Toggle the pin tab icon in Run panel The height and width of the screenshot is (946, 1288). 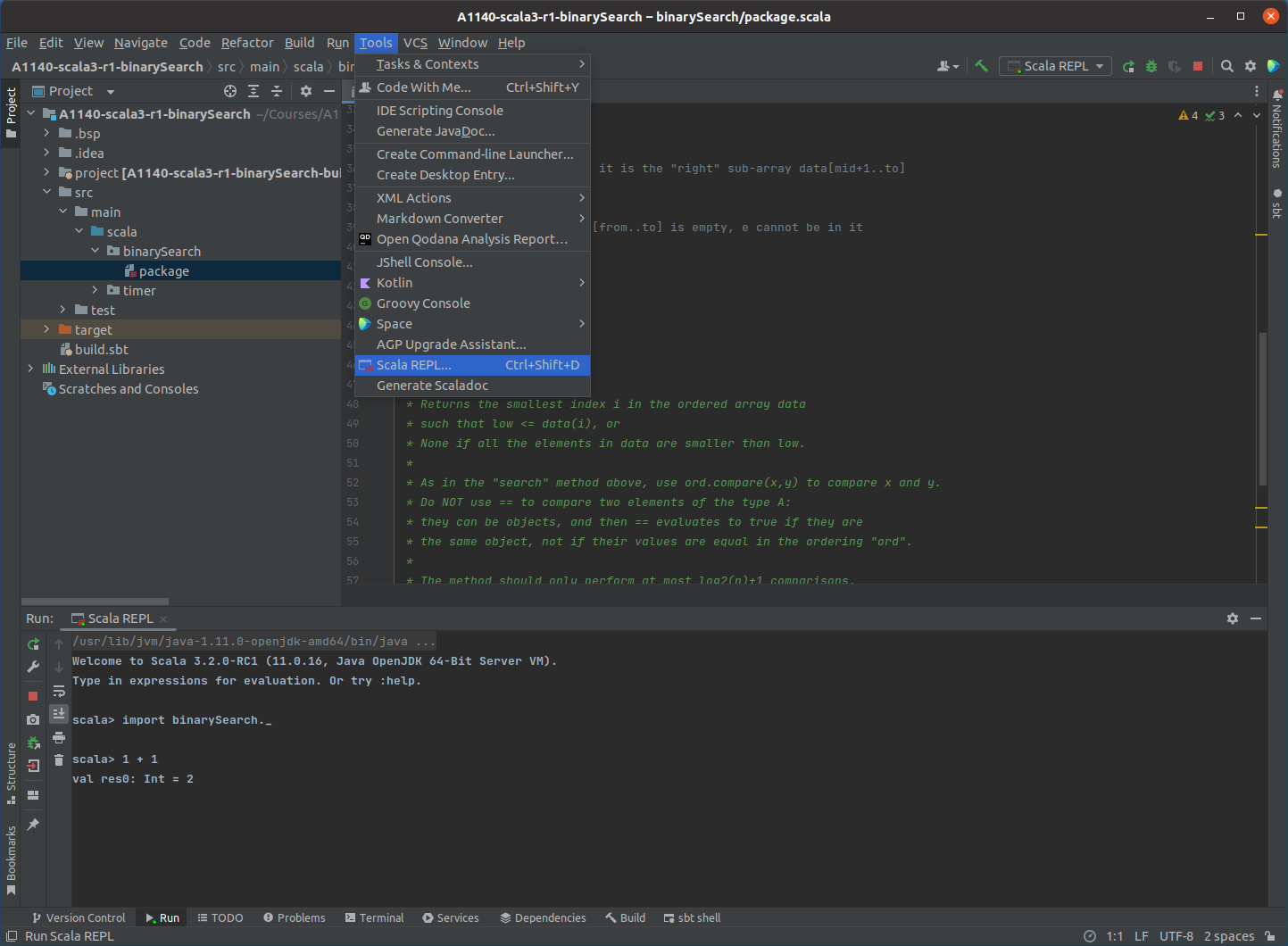point(33,825)
